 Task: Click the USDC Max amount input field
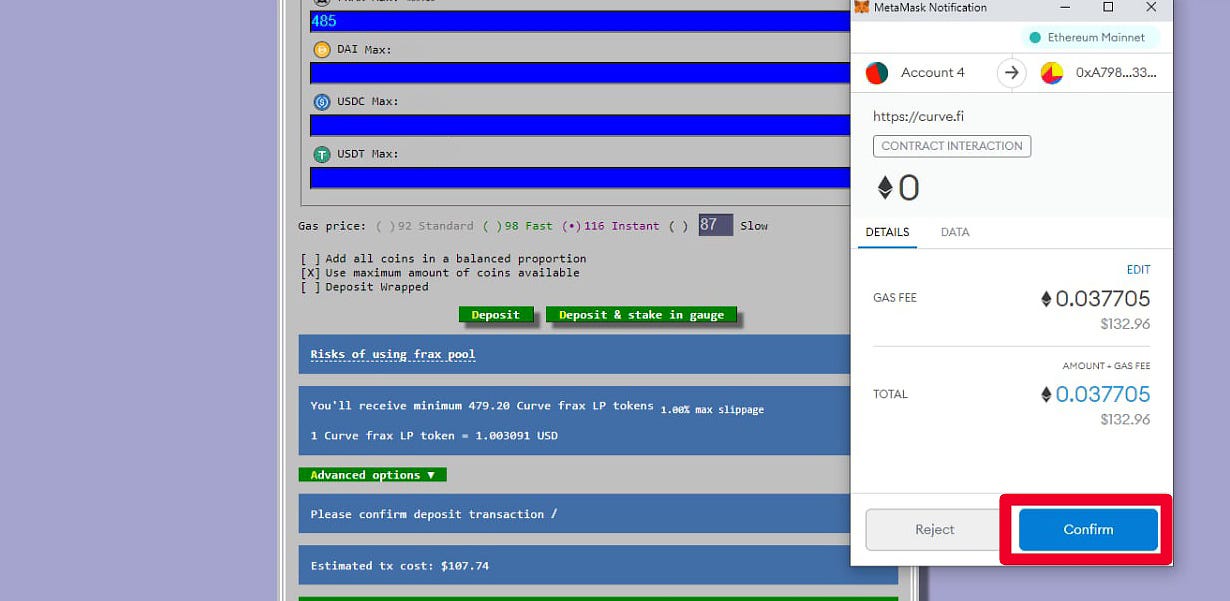(581, 125)
